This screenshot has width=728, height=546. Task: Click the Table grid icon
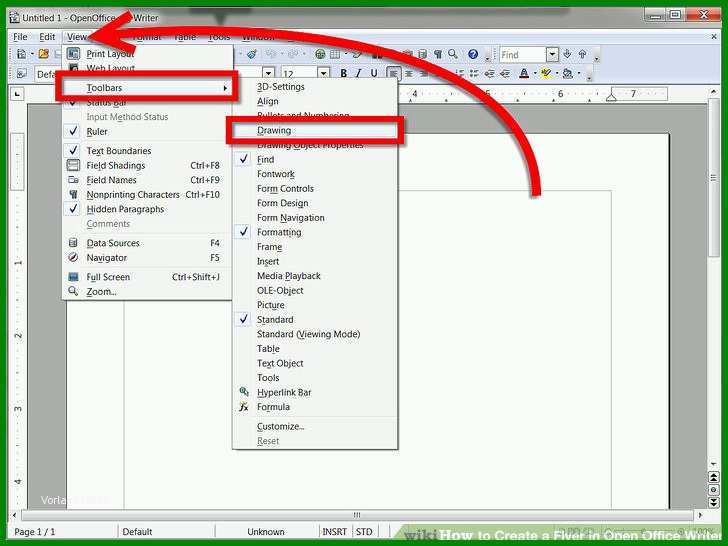pyautogui.click(x=335, y=54)
